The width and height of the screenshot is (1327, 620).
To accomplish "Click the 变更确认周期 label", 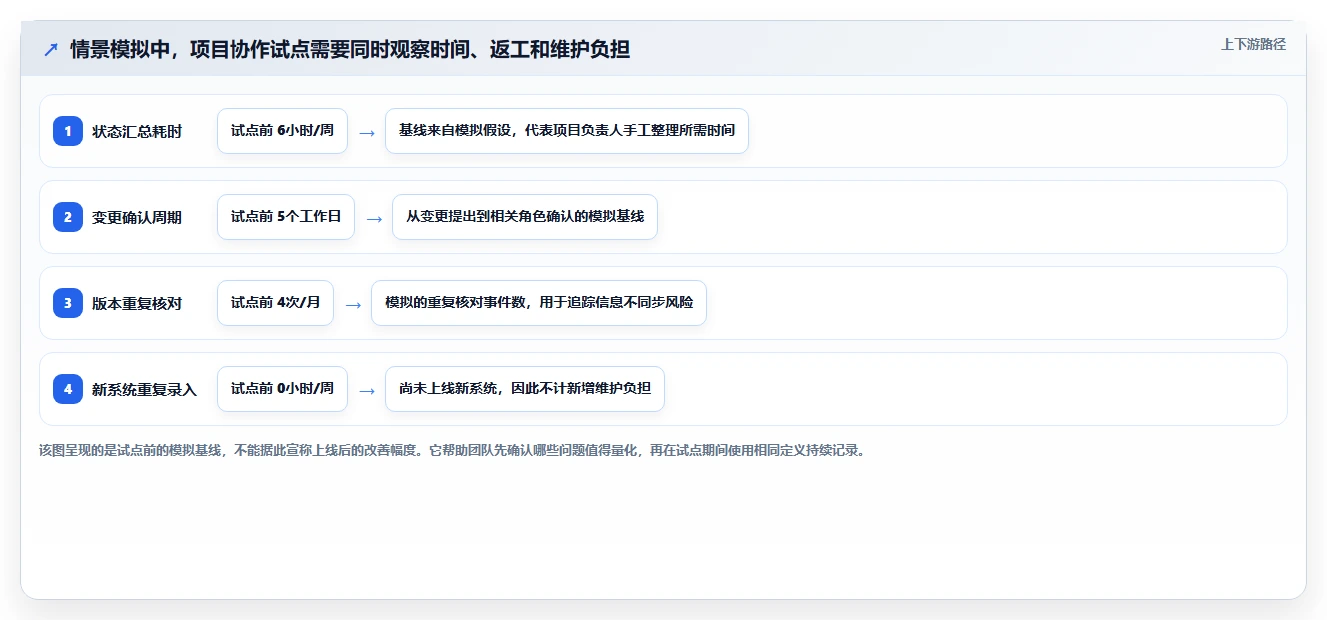I will pyautogui.click(x=137, y=217).
